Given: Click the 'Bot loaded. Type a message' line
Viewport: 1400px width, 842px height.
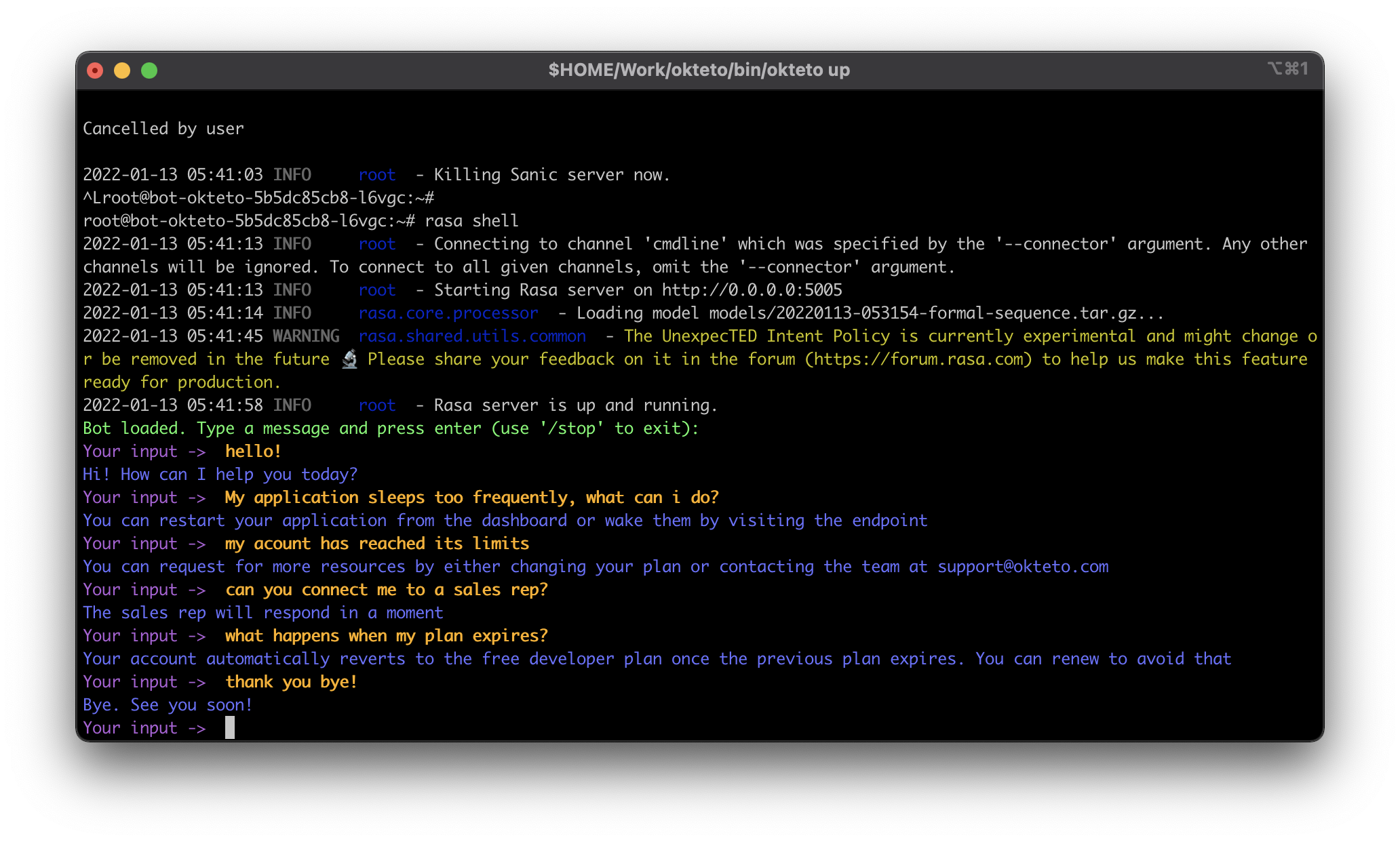Looking at the screenshot, I should click(x=391, y=428).
